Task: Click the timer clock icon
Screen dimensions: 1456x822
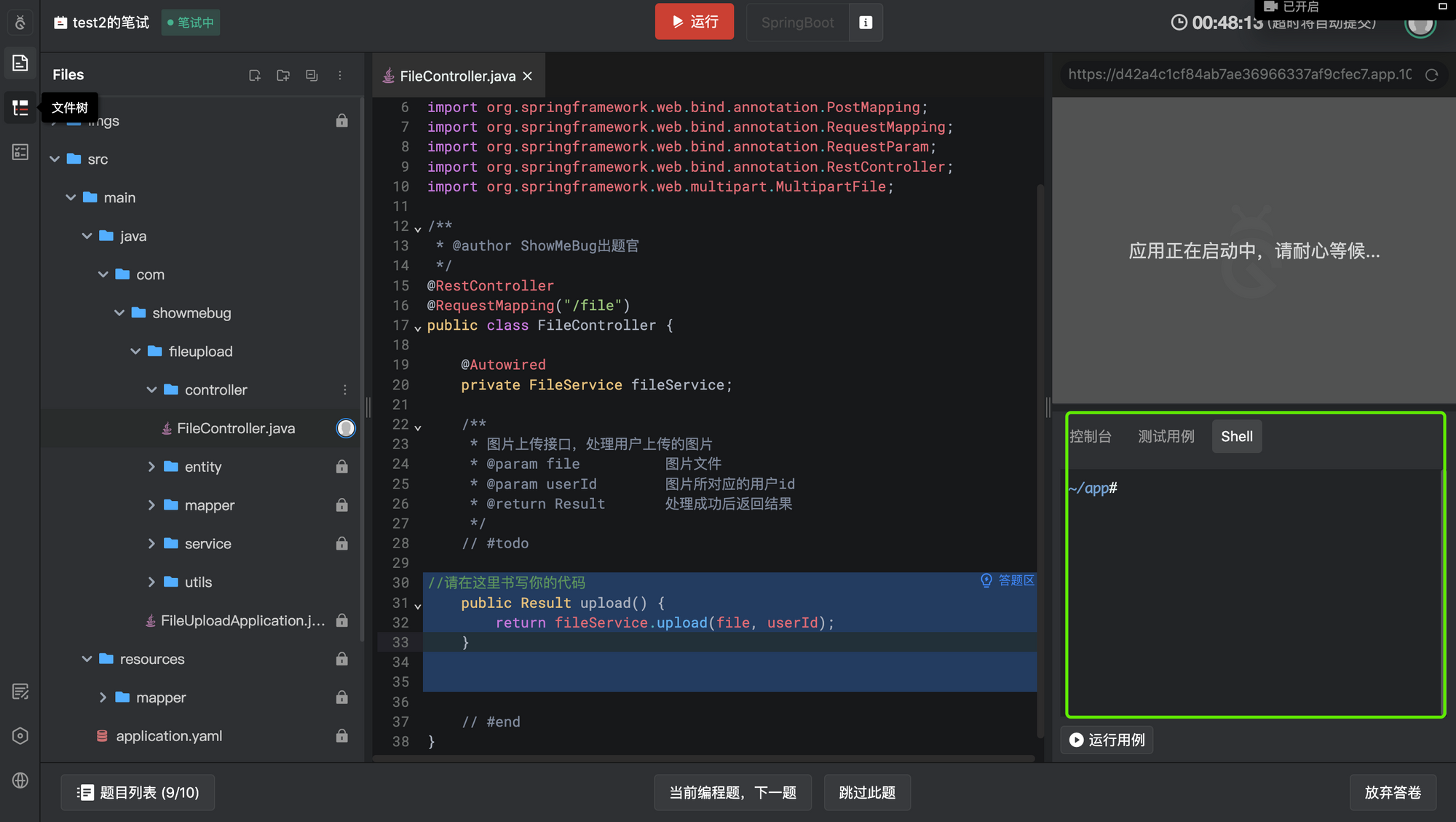Action: (1179, 23)
